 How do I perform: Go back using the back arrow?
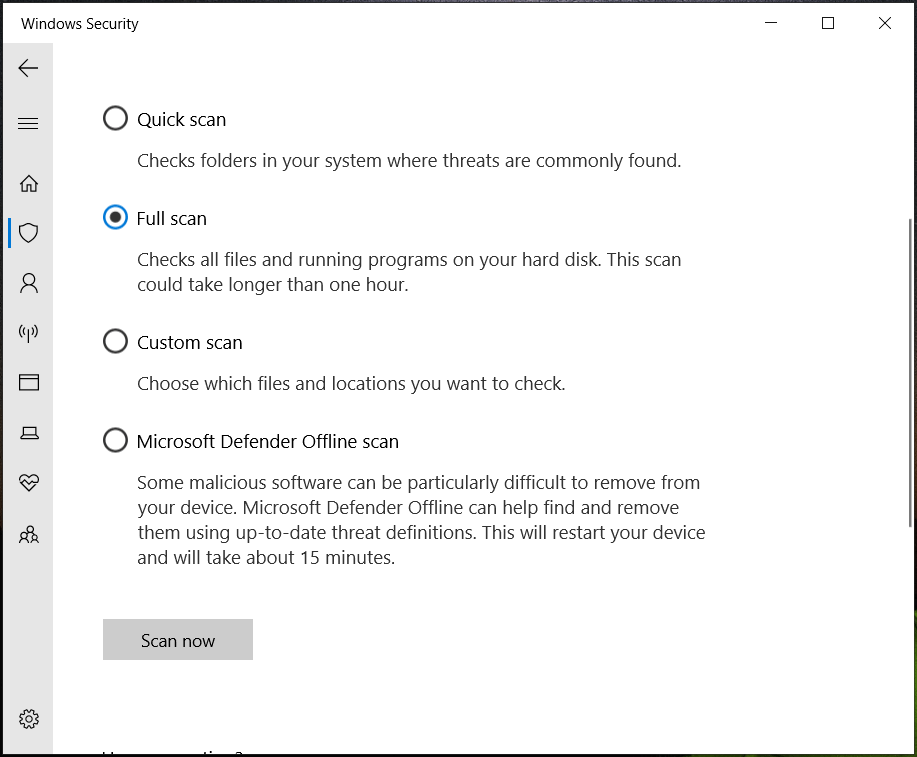coord(28,68)
